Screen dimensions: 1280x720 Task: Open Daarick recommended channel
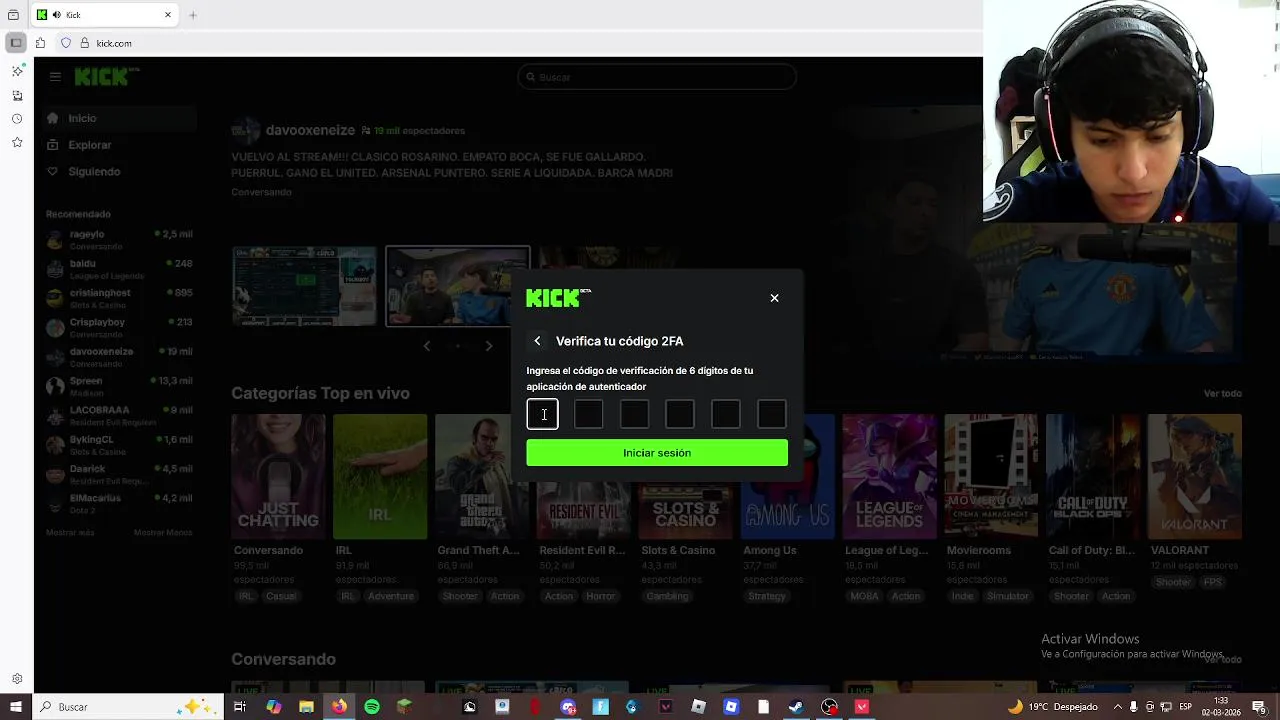click(x=120, y=473)
